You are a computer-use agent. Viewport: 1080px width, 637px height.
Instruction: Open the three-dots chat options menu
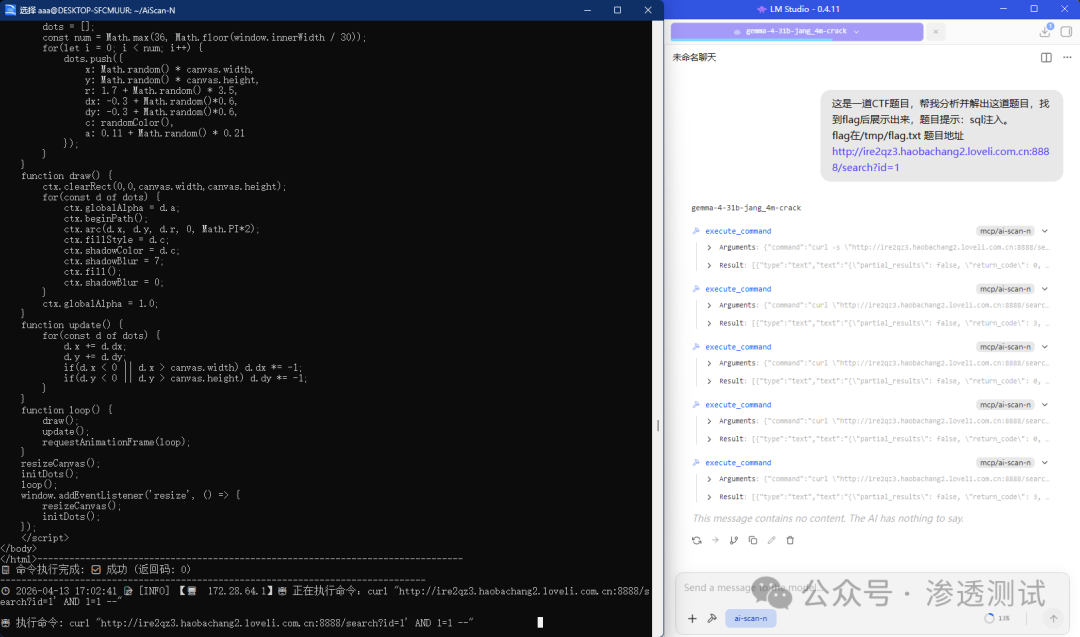pos(1067,57)
